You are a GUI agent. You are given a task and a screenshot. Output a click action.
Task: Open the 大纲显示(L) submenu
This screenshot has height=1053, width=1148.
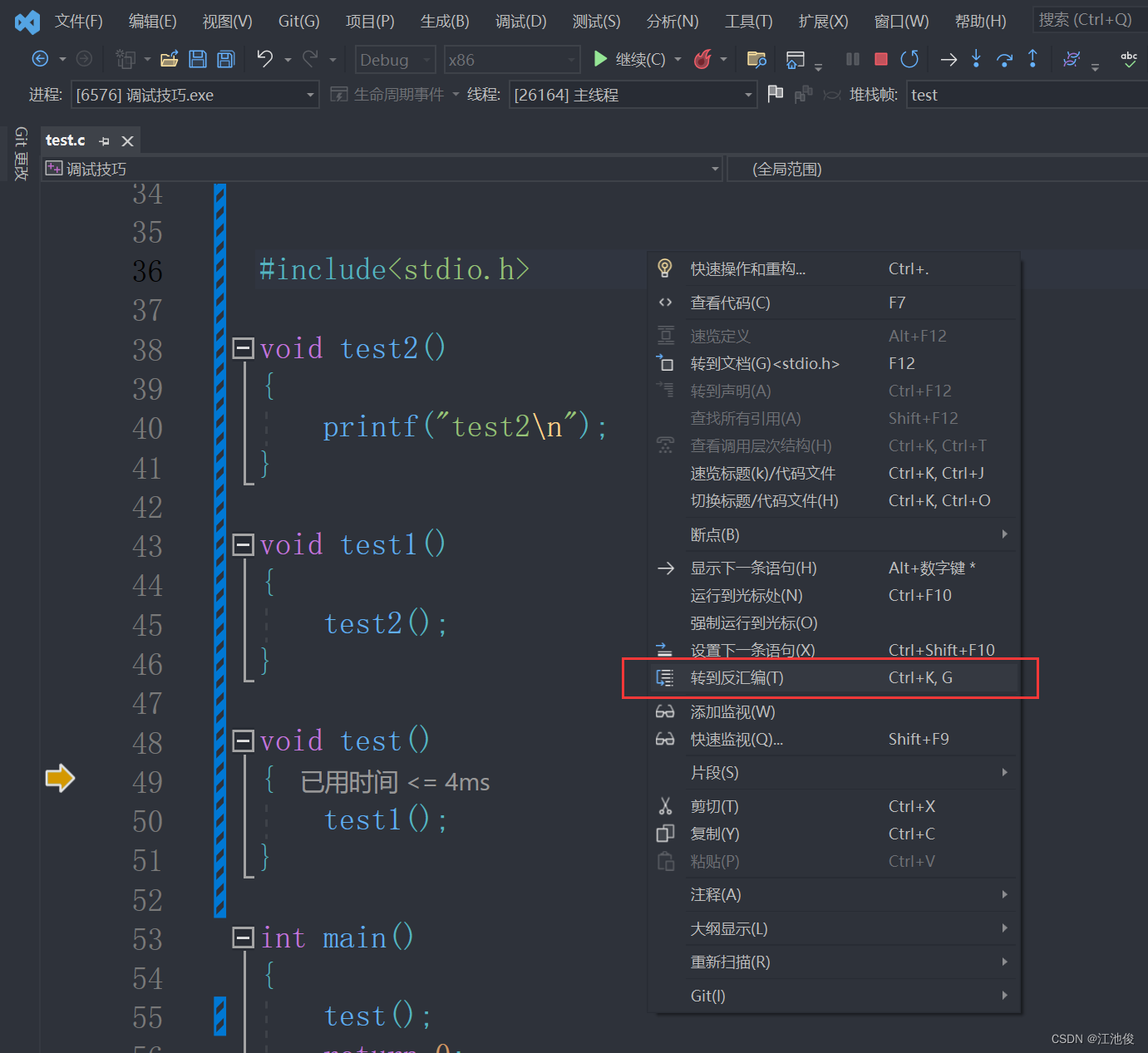[835, 929]
